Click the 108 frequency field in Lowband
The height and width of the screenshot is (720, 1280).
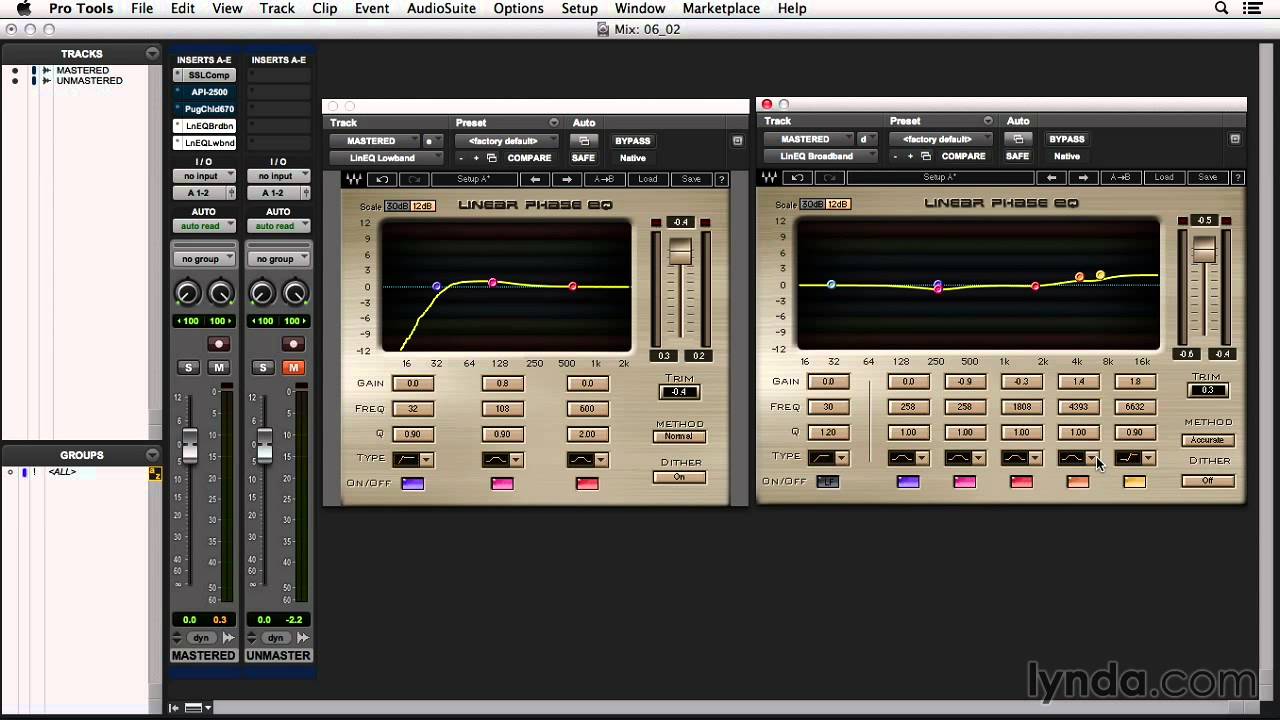(x=502, y=409)
